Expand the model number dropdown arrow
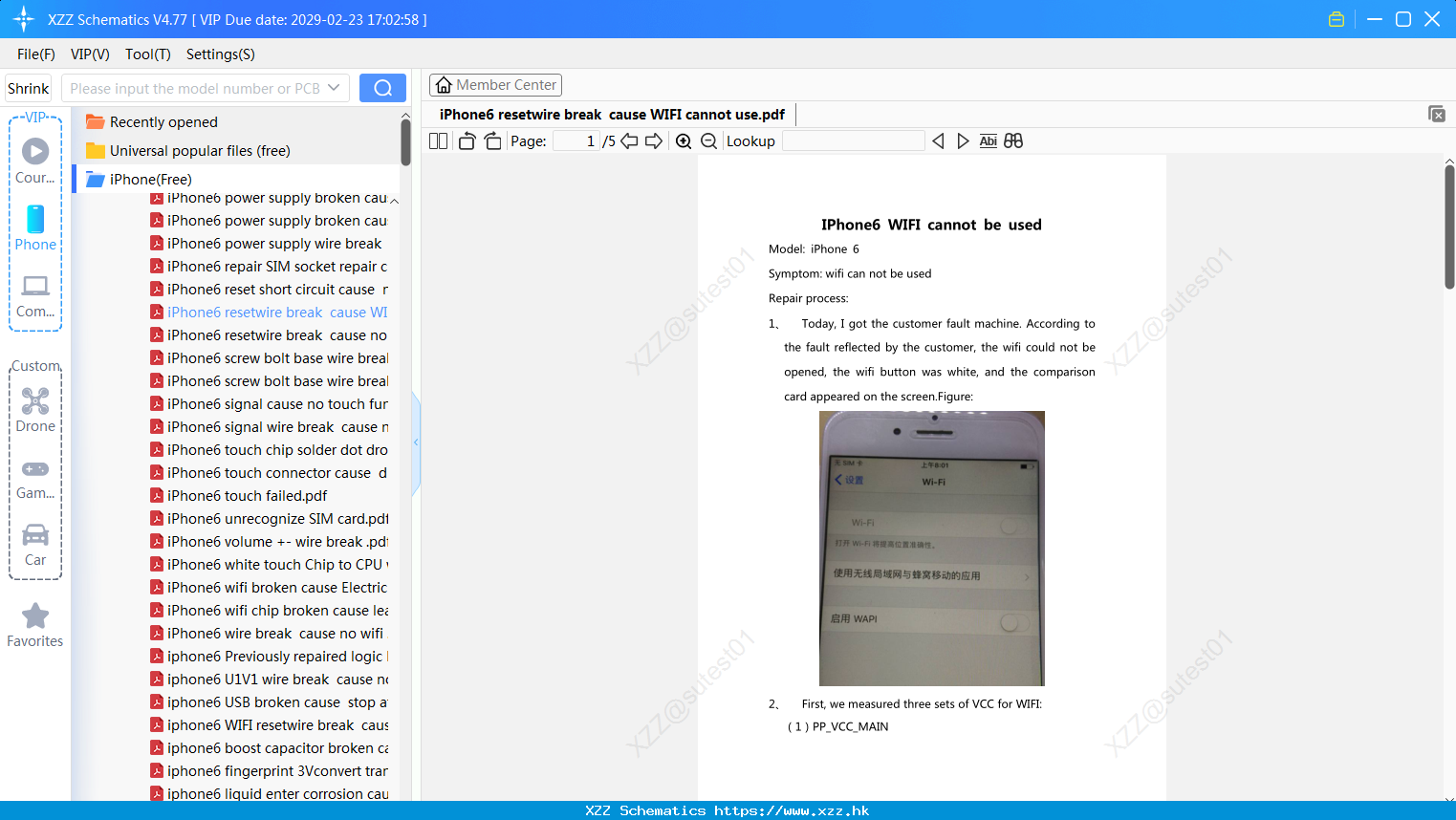 [x=334, y=88]
